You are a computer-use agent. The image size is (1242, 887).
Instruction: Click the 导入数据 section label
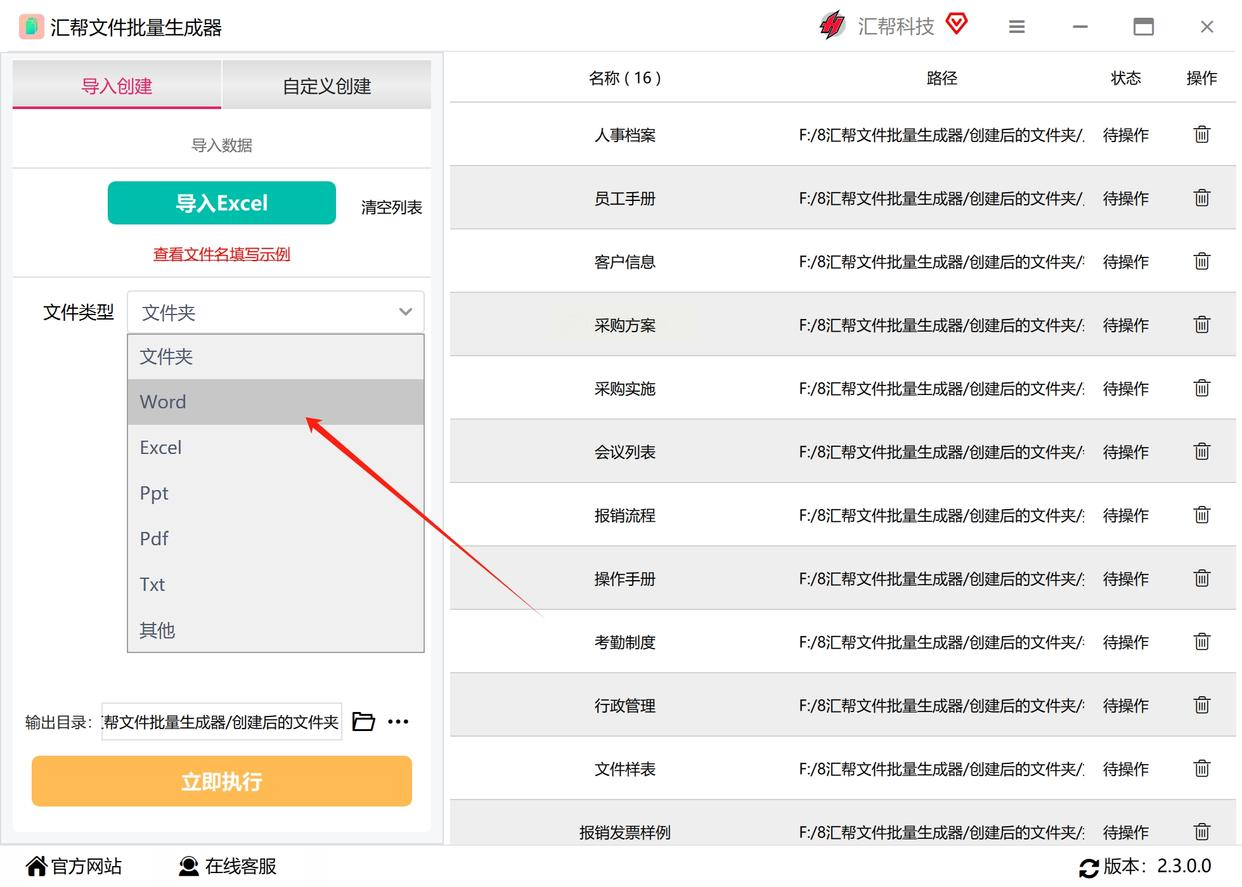tap(222, 145)
